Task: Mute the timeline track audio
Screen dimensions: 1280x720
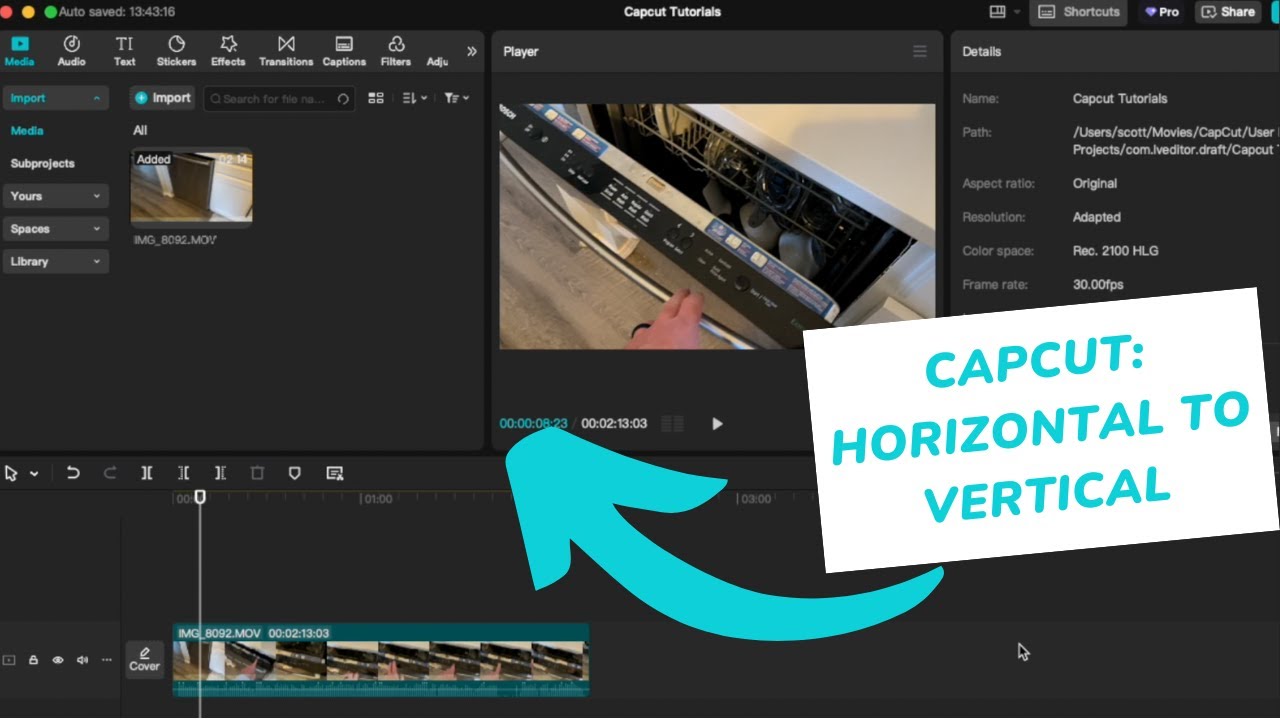Action: pyautogui.click(x=83, y=659)
